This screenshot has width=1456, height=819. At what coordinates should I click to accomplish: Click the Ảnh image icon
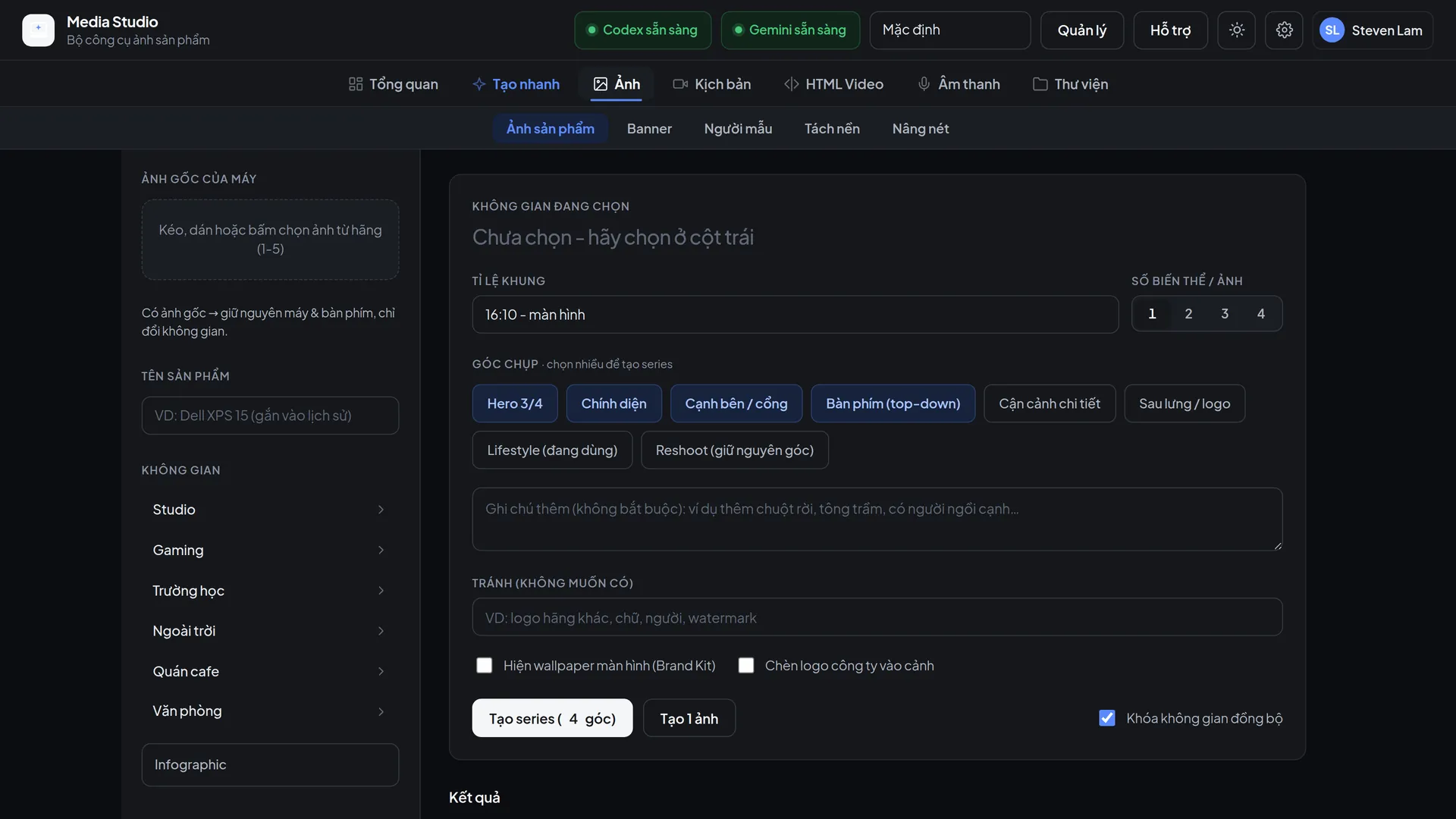pyautogui.click(x=601, y=84)
